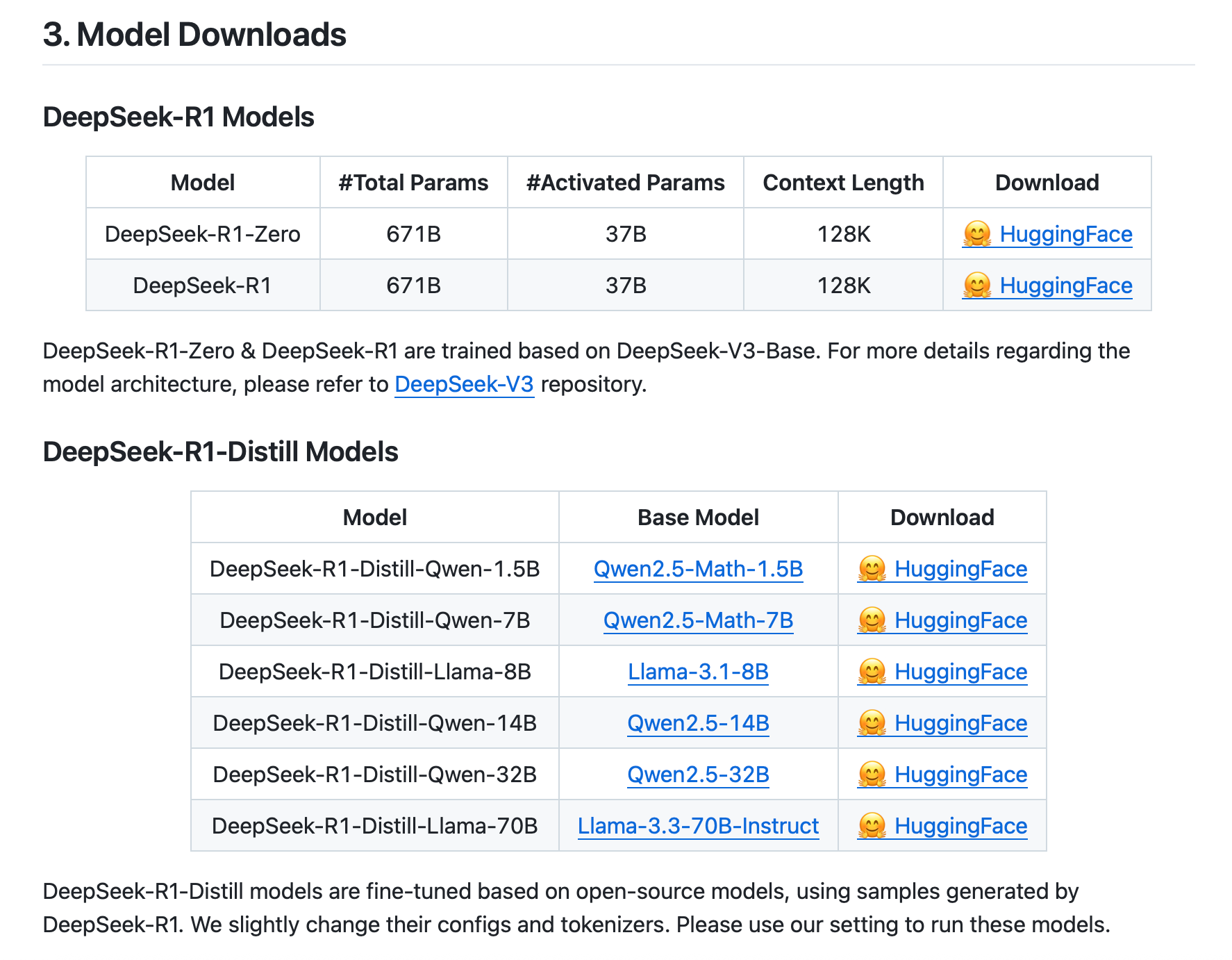This screenshot has height=960, width=1232.
Task: Open Qwen2.5-14B base model link
Action: point(698,723)
